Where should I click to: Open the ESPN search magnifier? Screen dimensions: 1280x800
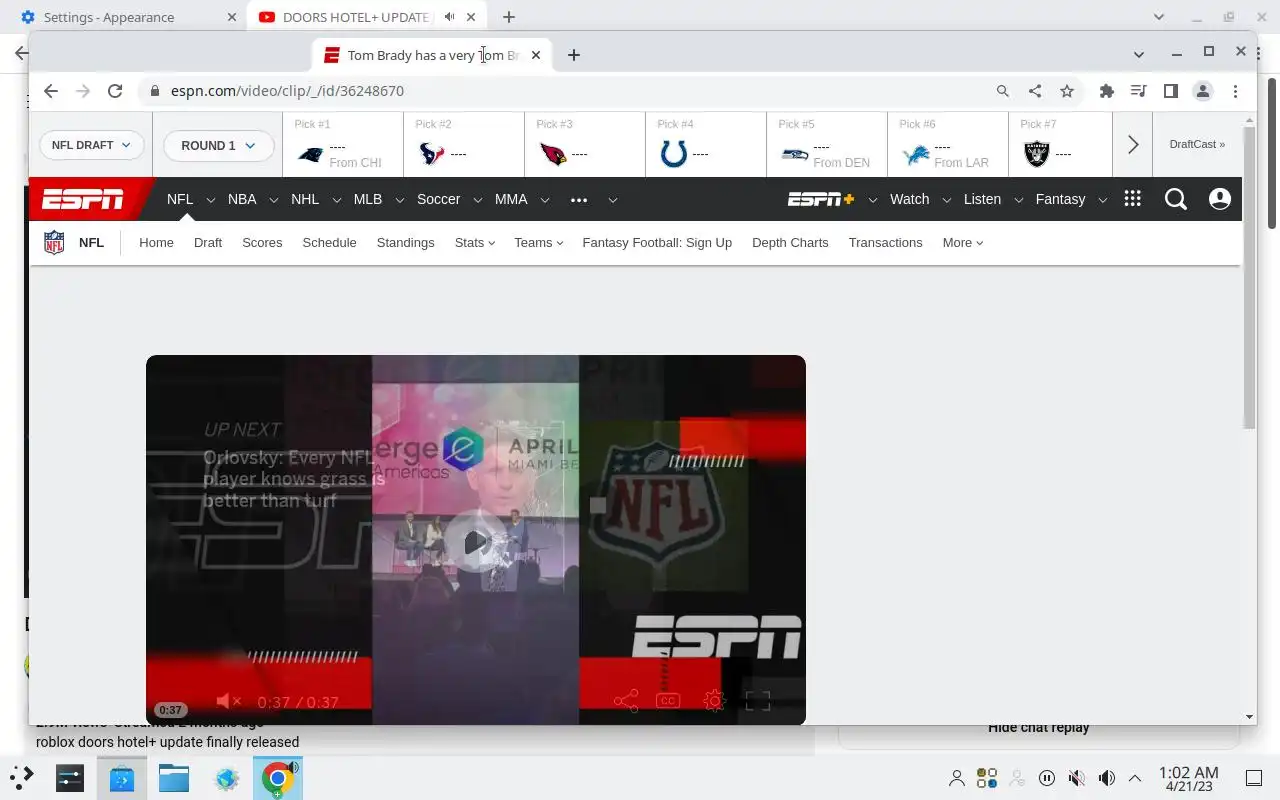[x=1176, y=199]
